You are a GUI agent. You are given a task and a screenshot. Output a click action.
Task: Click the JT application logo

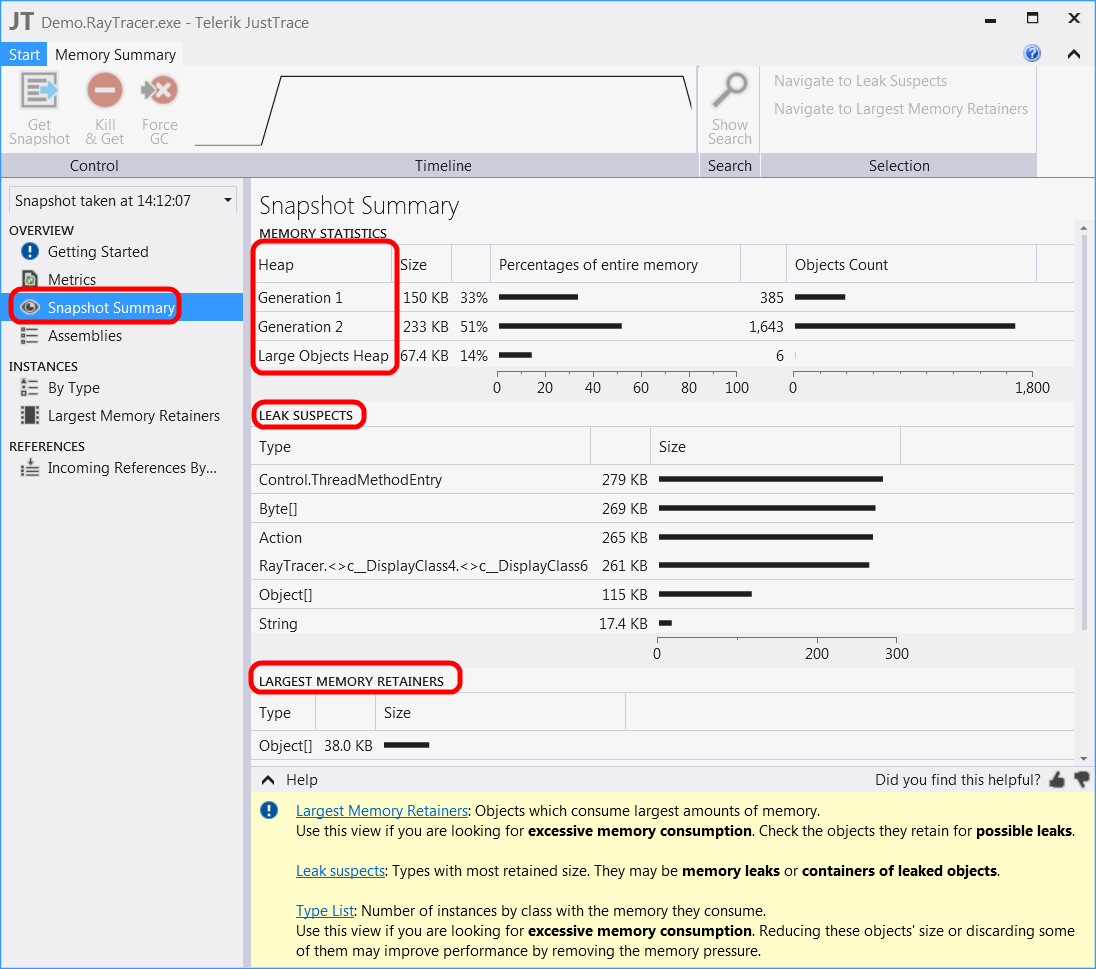(21, 21)
